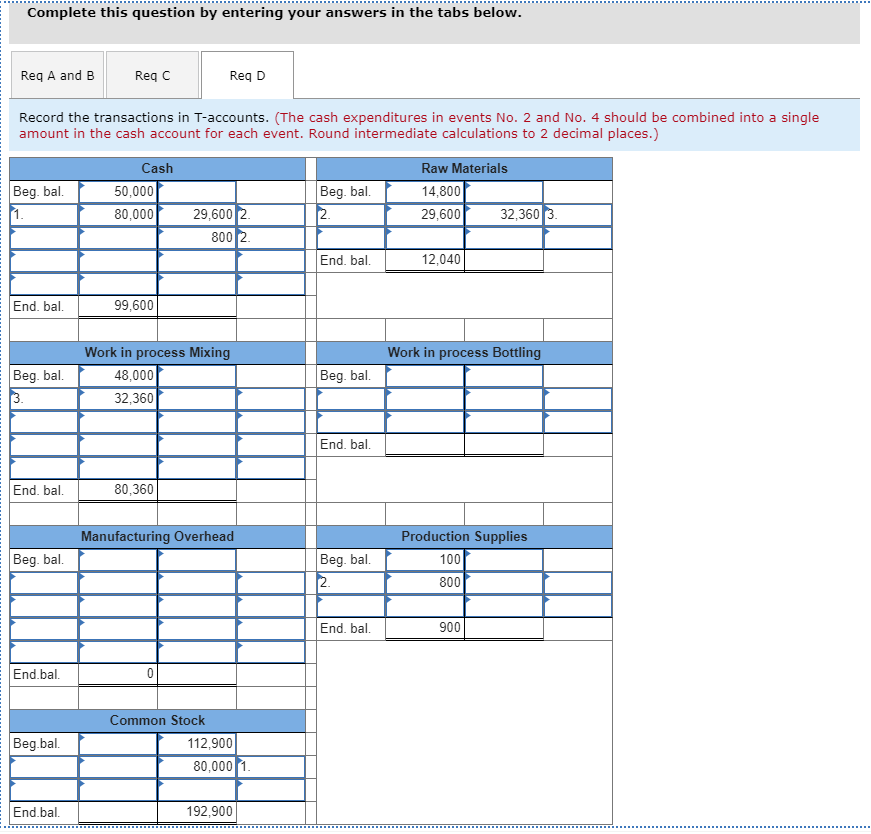Click the Production Supplies header
The width and height of the screenshot is (871, 834).
coord(464,536)
